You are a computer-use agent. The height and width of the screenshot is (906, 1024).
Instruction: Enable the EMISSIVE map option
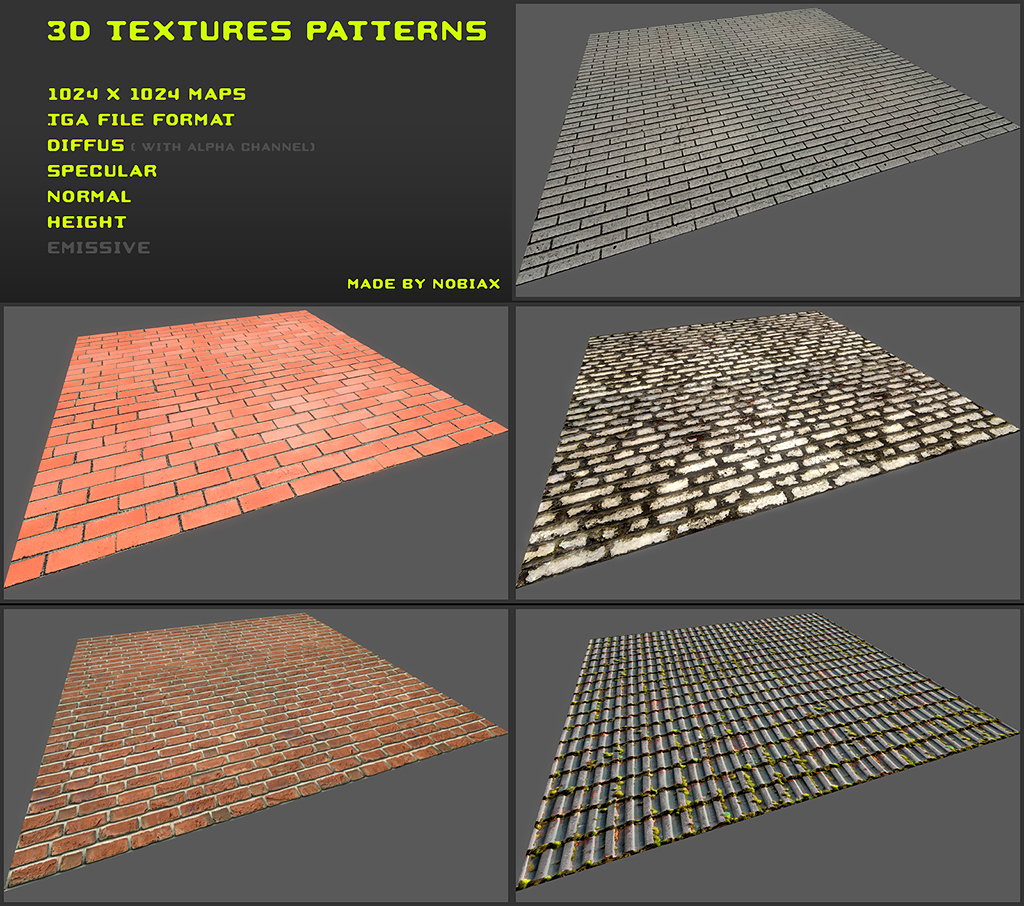click(x=98, y=247)
